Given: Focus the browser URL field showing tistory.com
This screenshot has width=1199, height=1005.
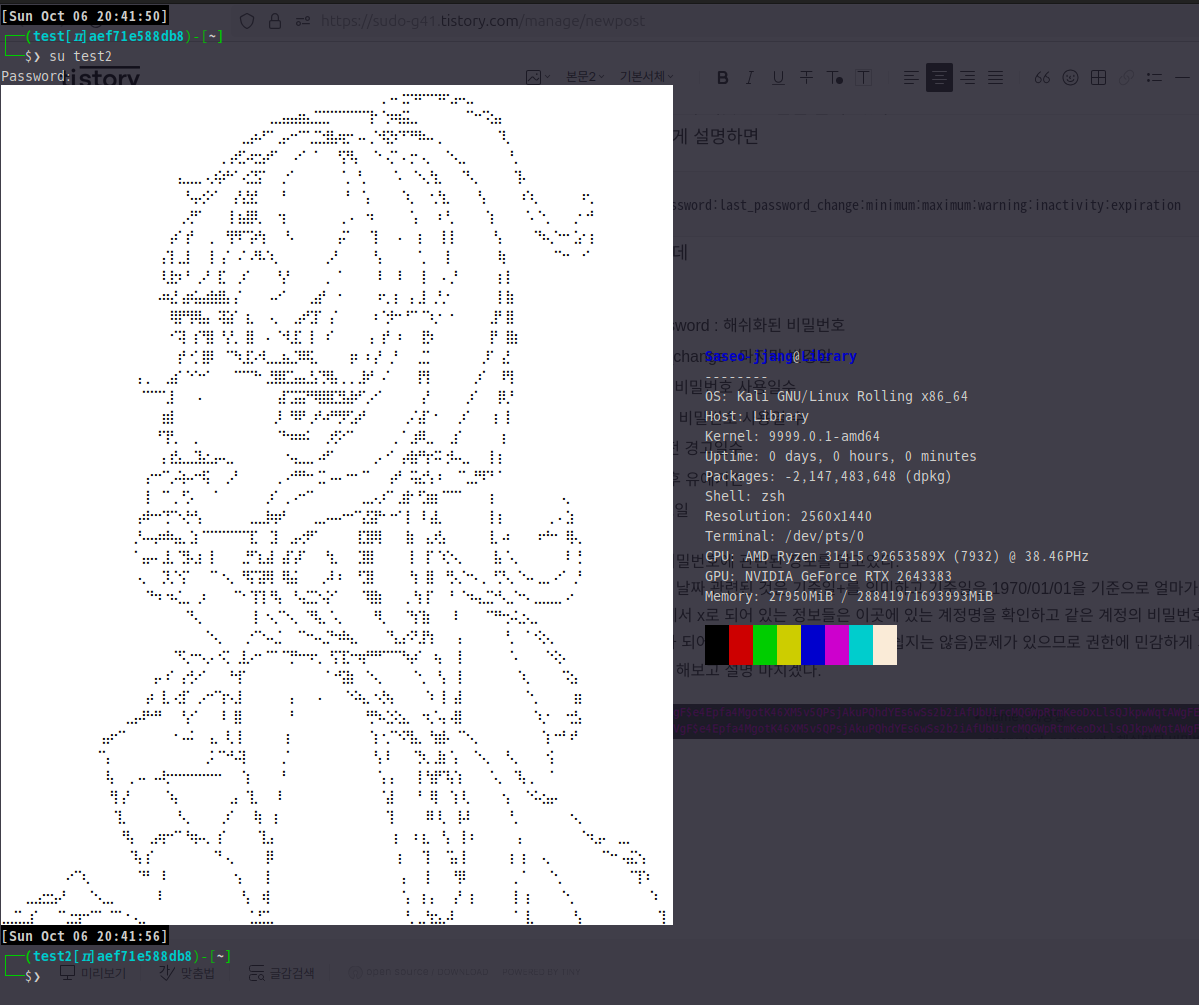Looking at the screenshot, I should 483,21.
